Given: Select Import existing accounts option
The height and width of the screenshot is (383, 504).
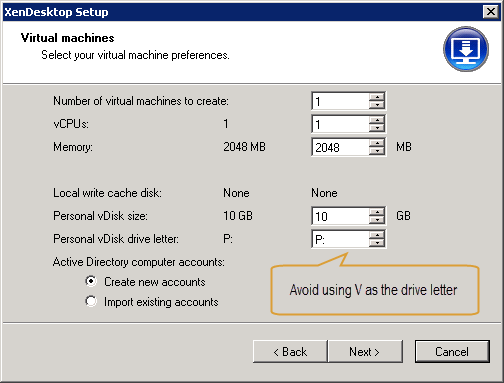Looking at the screenshot, I should [152, 302].
